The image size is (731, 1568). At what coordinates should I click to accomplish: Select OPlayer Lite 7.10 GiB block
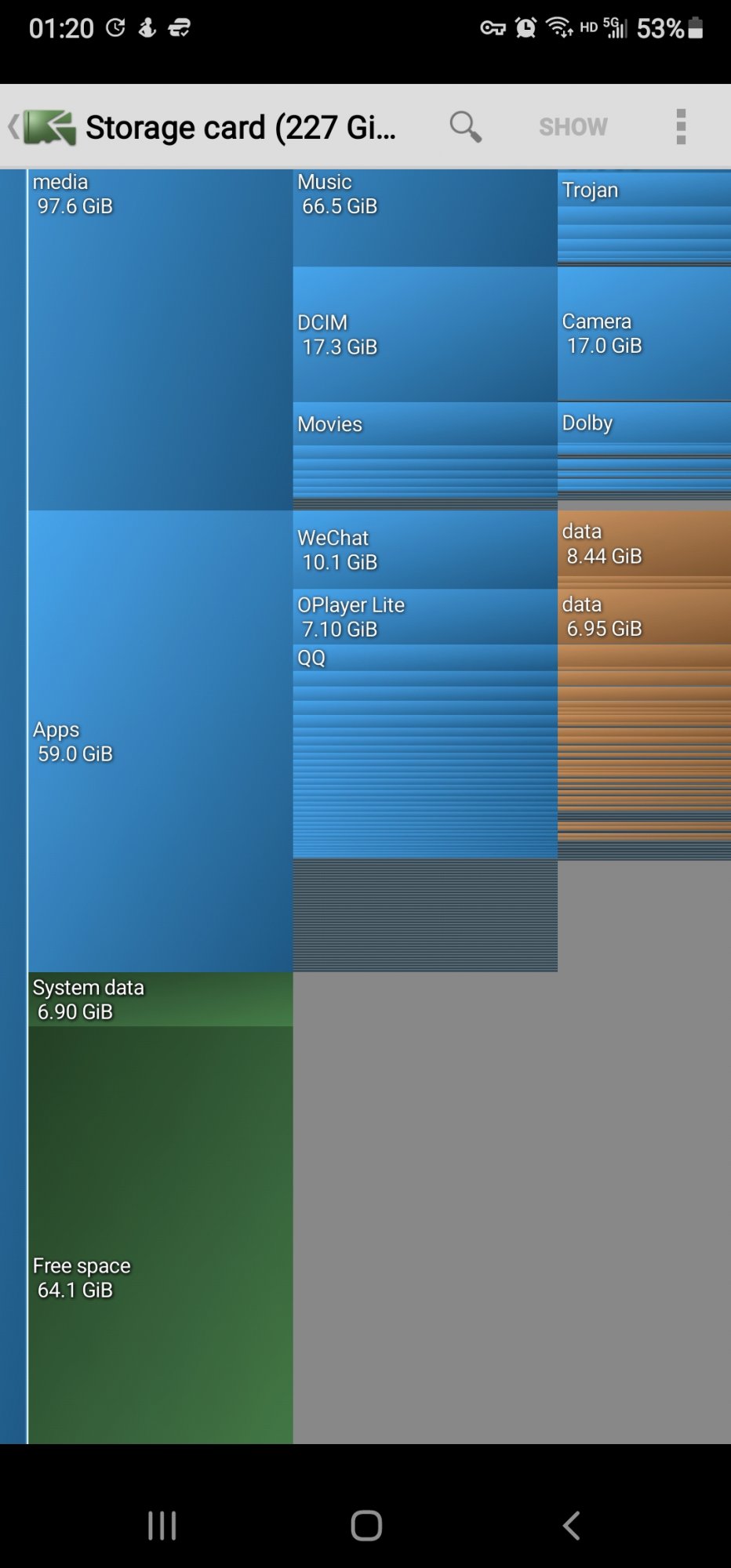(x=424, y=617)
